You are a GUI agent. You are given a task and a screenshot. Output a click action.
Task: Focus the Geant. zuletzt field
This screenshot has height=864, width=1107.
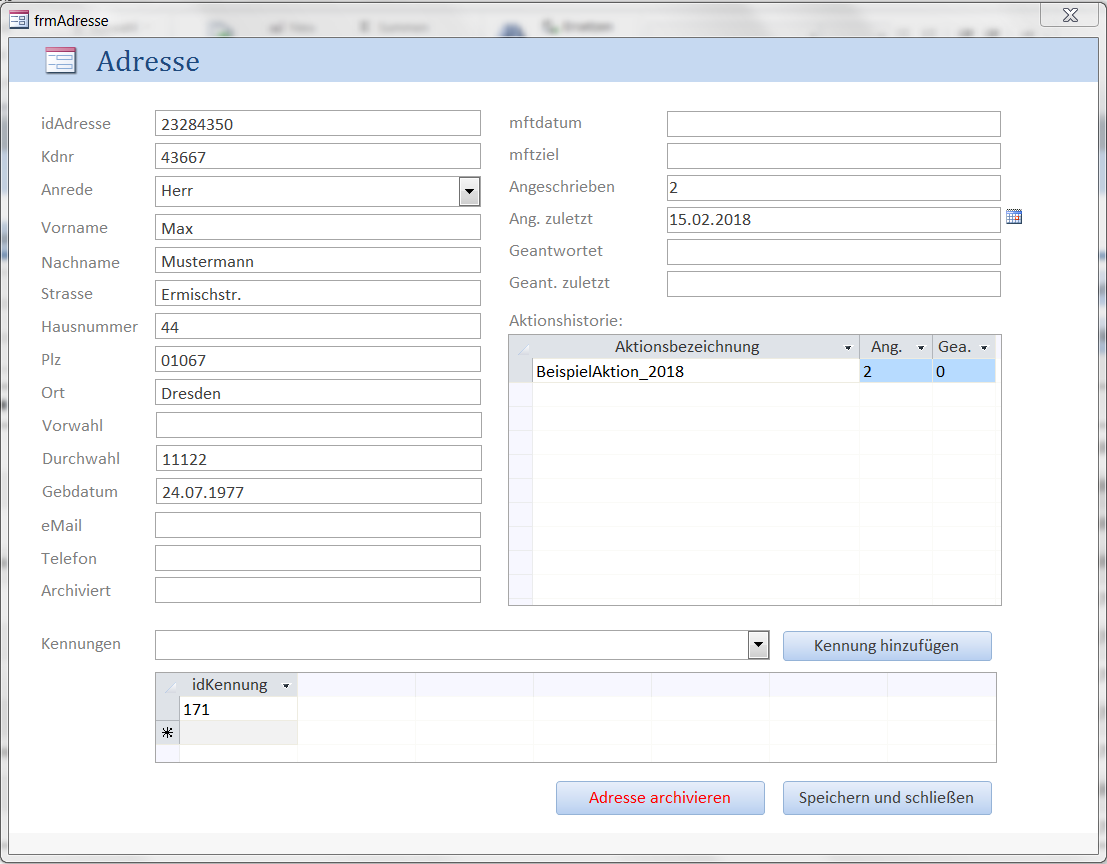[834, 284]
